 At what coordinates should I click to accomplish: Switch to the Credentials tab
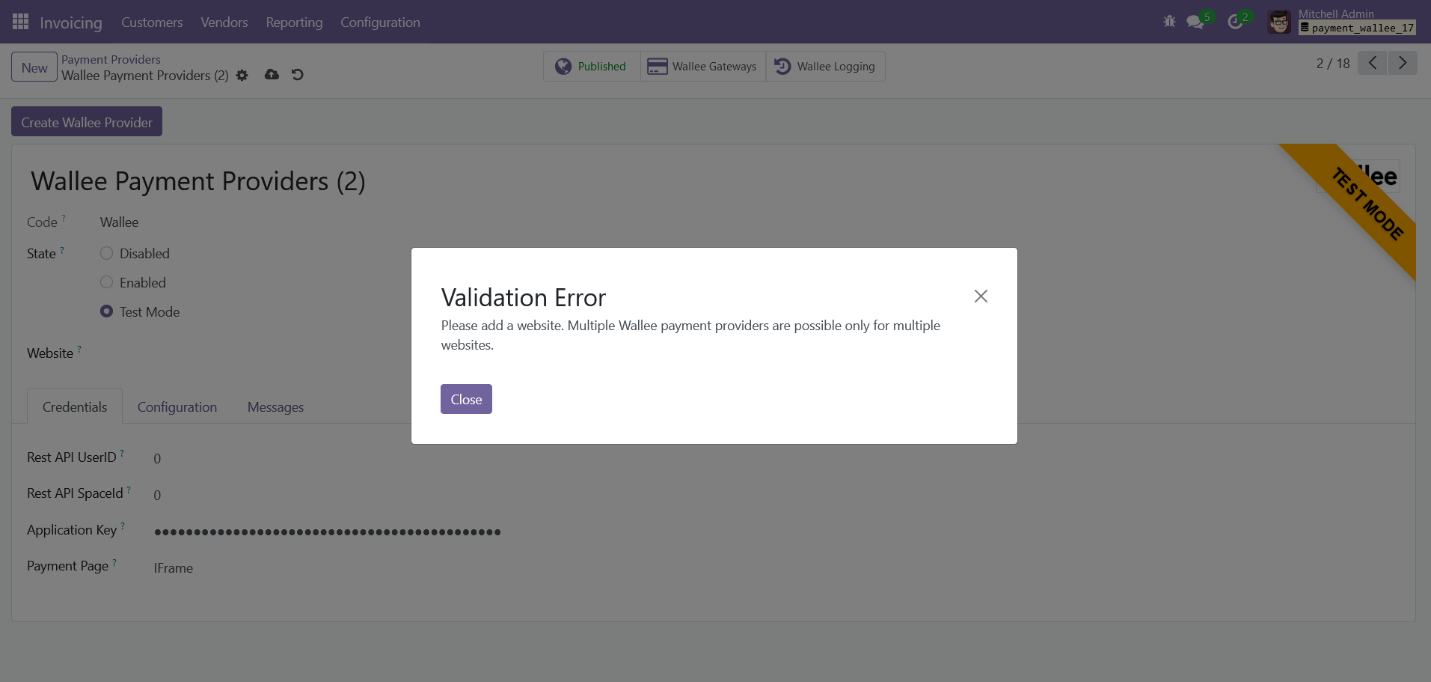point(75,407)
